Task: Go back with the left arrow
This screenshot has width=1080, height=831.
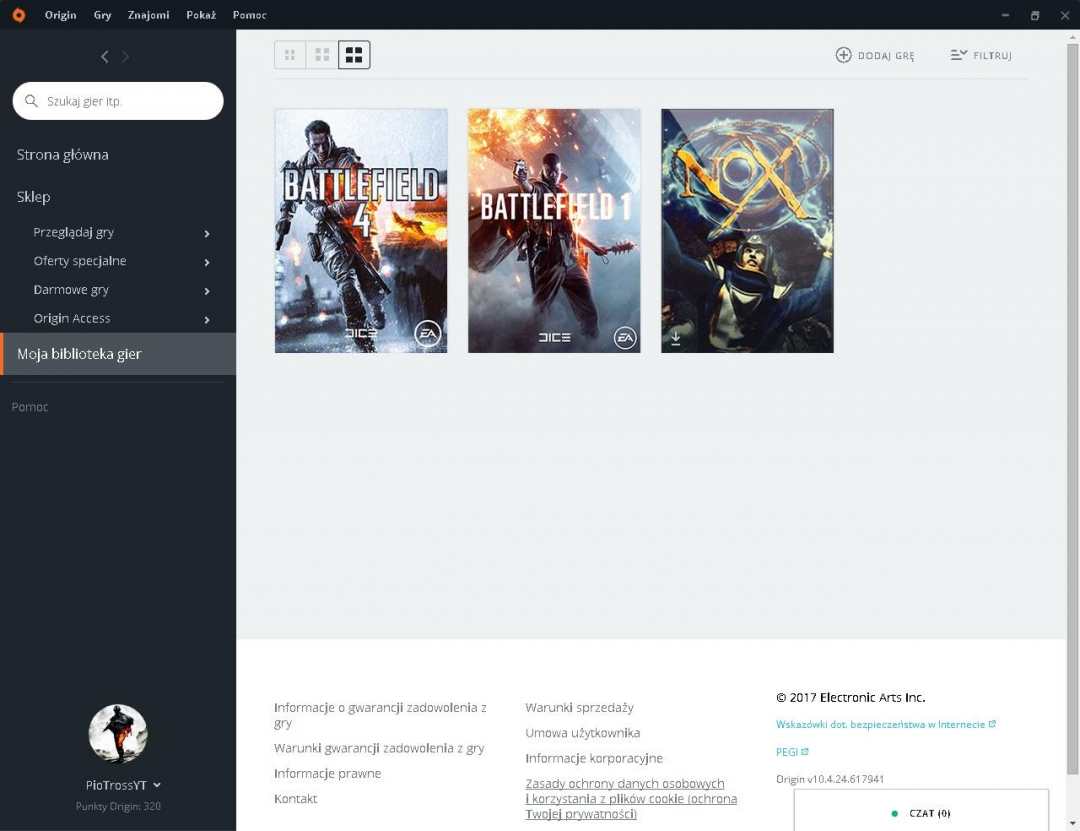Action: click(105, 57)
